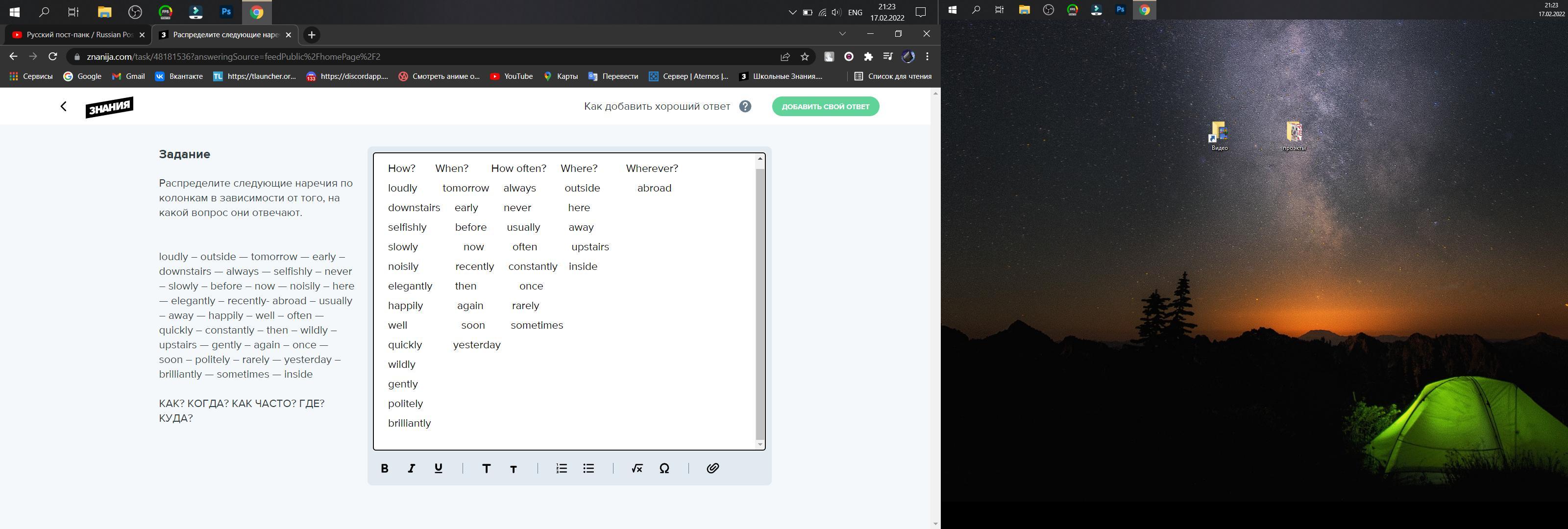The image size is (1568, 529).
Task: Bookmark page using the star icon
Action: click(x=805, y=57)
